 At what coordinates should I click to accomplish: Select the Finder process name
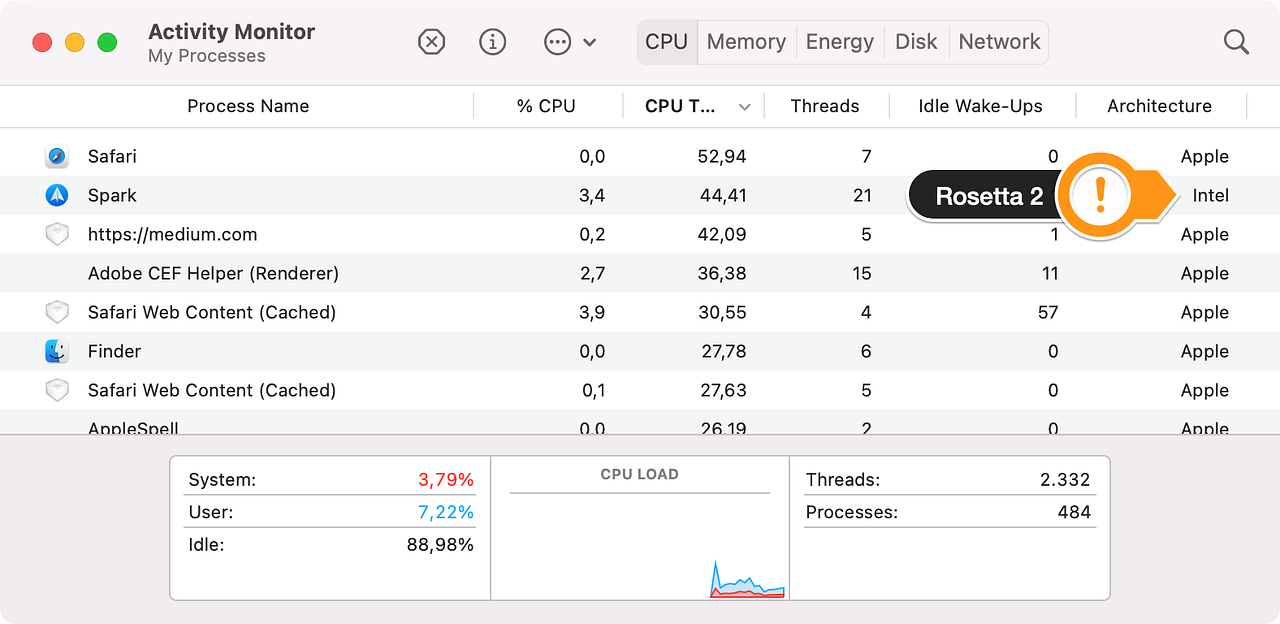[x=114, y=352]
